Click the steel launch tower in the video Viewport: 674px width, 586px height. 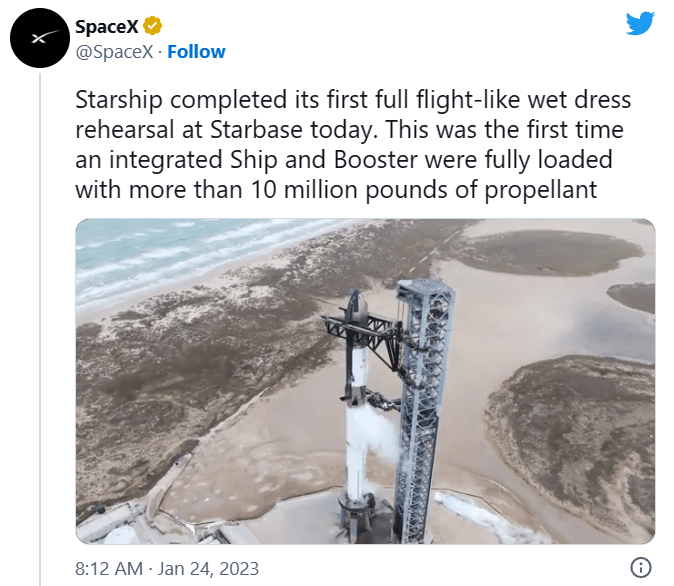tap(423, 408)
